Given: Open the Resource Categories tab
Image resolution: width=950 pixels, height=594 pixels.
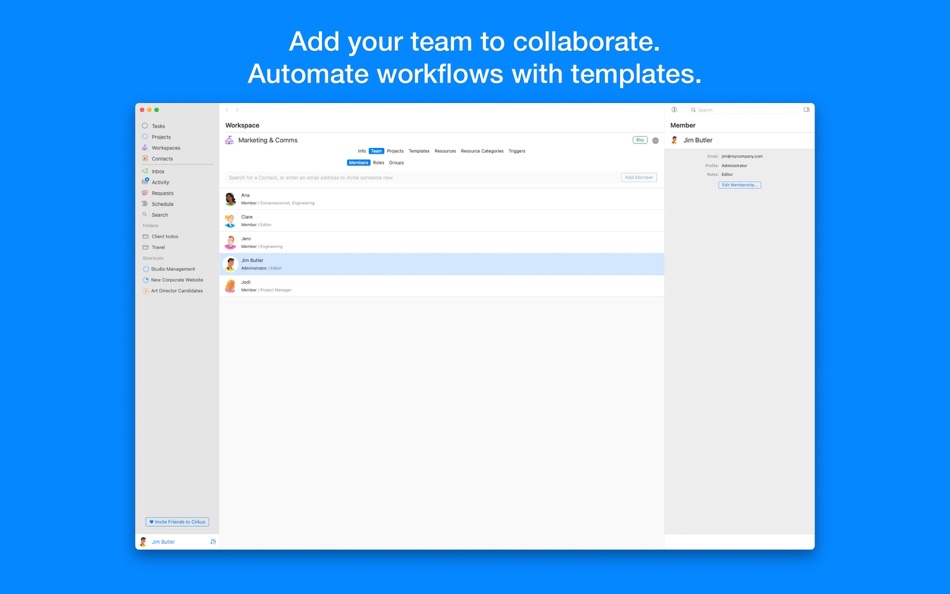Looking at the screenshot, I should [482, 151].
